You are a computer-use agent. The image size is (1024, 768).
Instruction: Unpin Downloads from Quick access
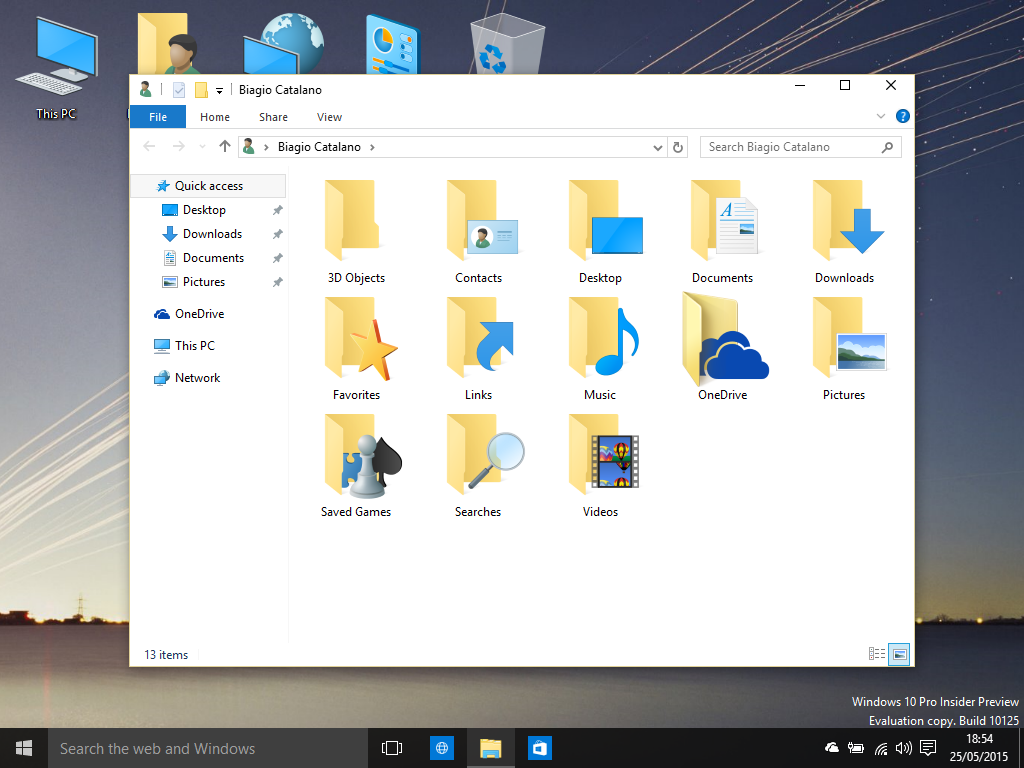click(x=278, y=234)
